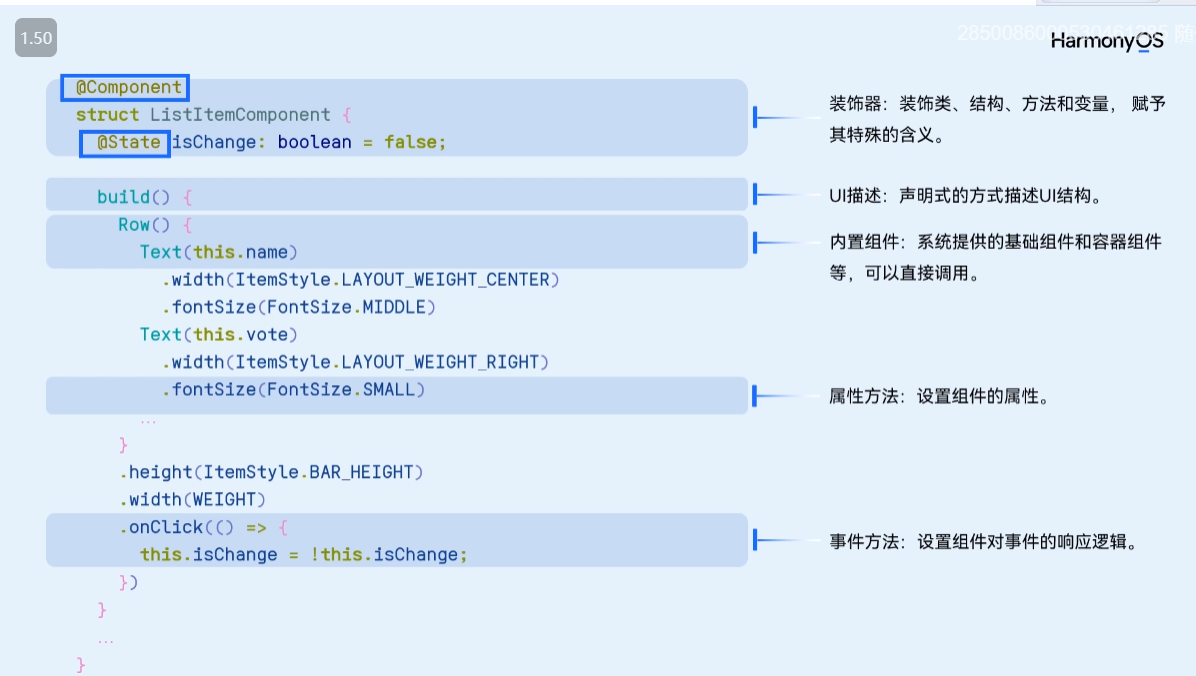This screenshot has height=676, width=1196.
Task: Click the false default value of isChange
Action: [411, 143]
